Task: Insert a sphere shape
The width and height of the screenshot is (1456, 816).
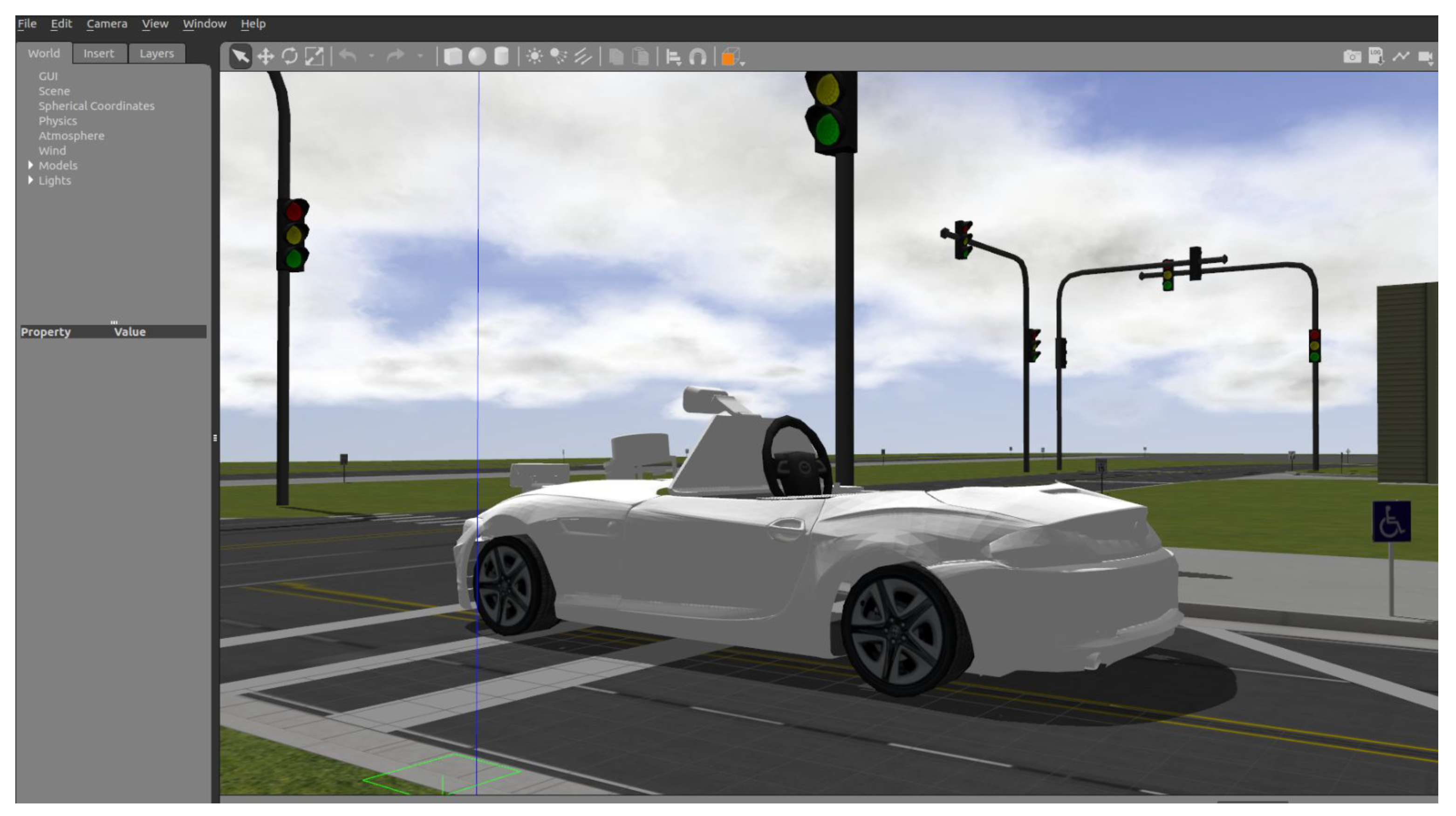Action: pyautogui.click(x=477, y=56)
